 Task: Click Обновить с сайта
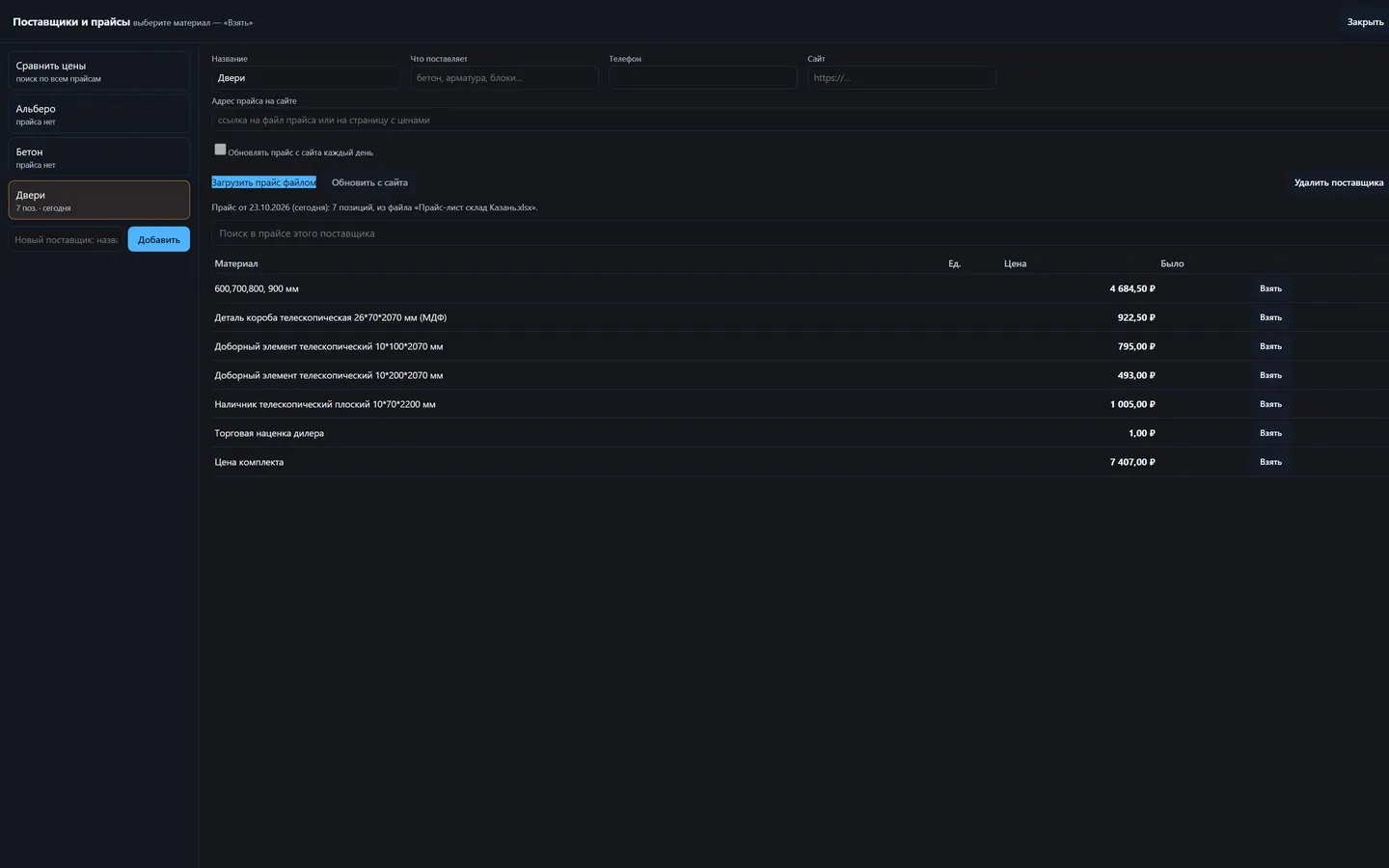pyautogui.click(x=369, y=182)
